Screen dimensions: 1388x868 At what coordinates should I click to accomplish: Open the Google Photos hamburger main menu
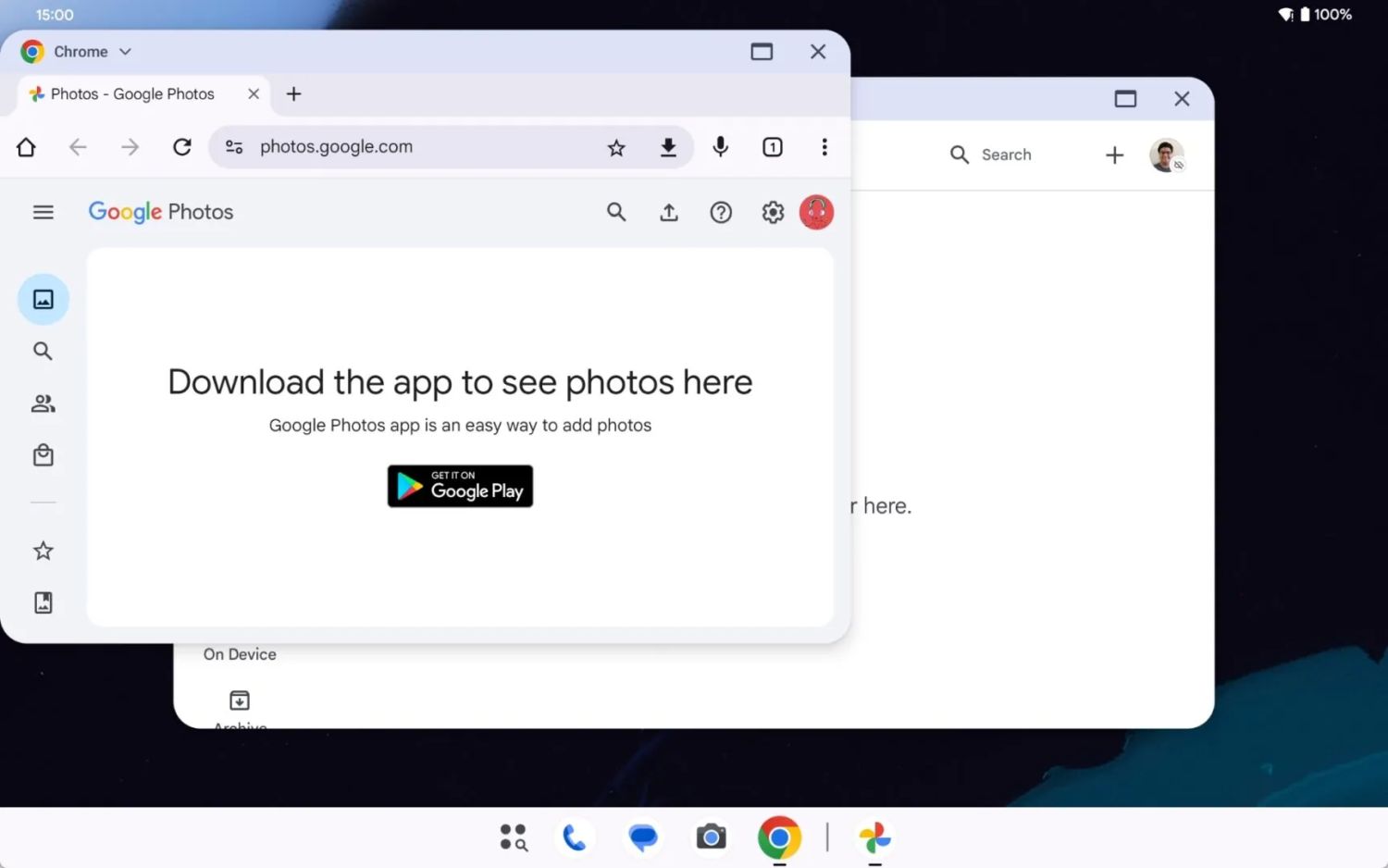point(43,212)
